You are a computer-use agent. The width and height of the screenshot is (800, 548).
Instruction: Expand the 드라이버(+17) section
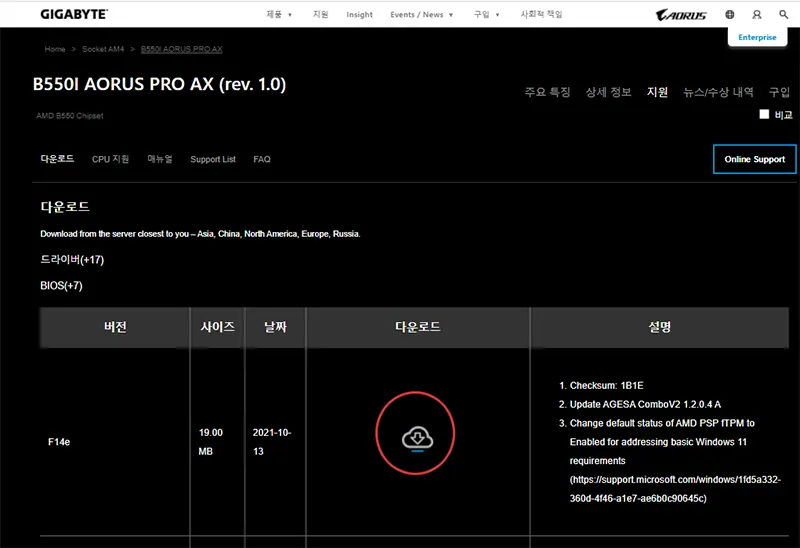click(x=72, y=260)
